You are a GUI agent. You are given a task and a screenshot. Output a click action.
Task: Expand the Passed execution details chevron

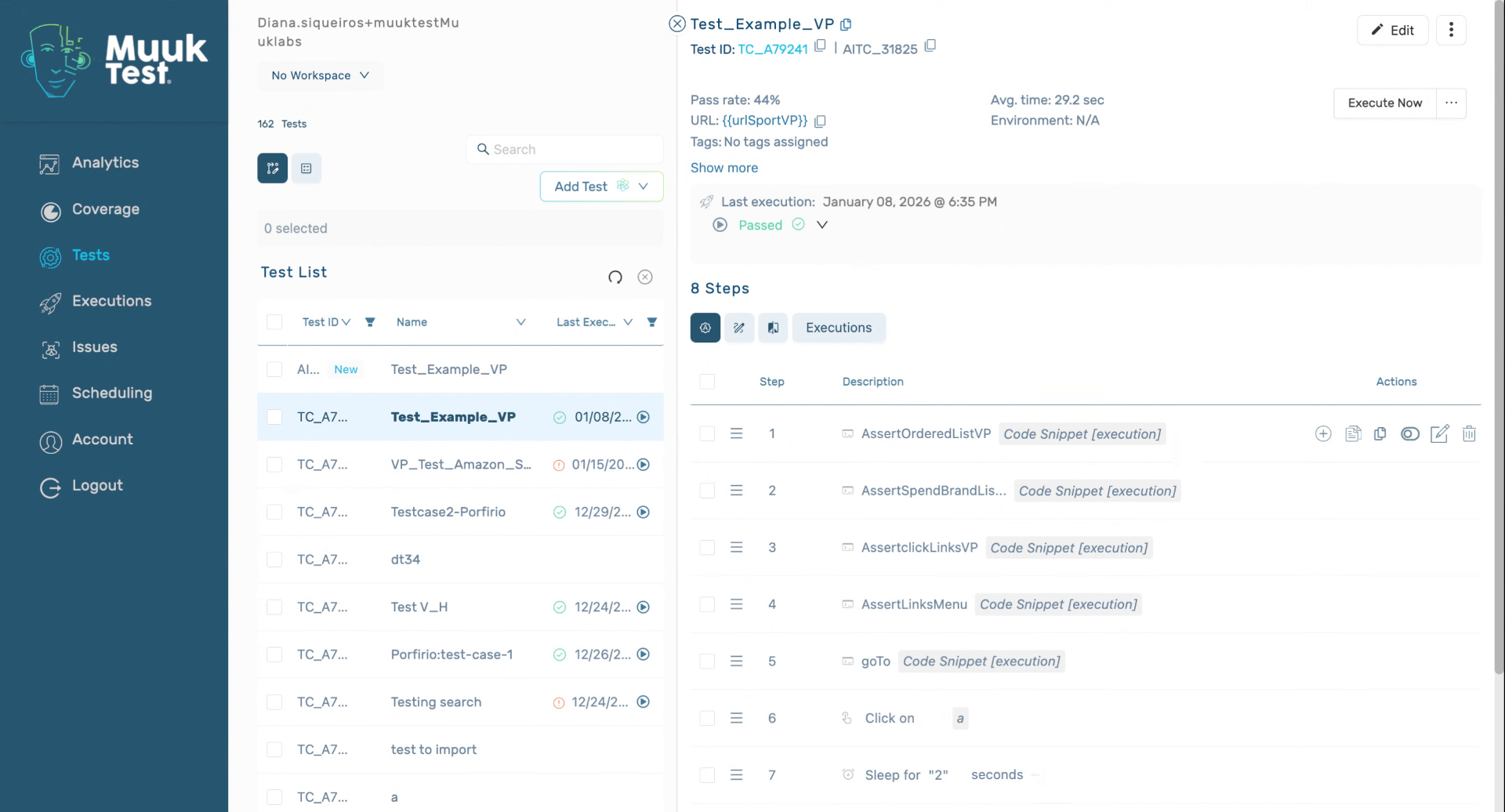(x=821, y=225)
